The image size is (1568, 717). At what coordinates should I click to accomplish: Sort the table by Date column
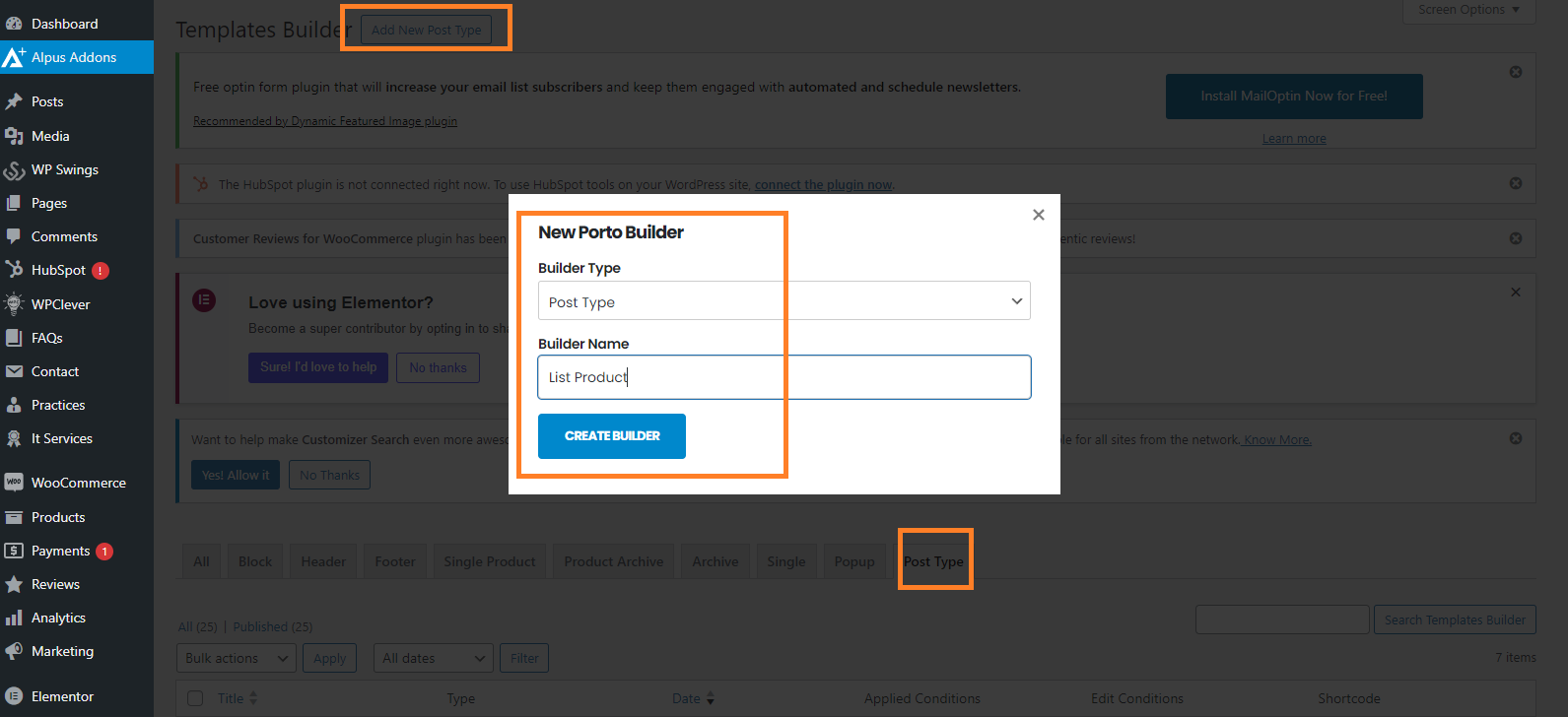pyautogui.click(x=694, y=698)
